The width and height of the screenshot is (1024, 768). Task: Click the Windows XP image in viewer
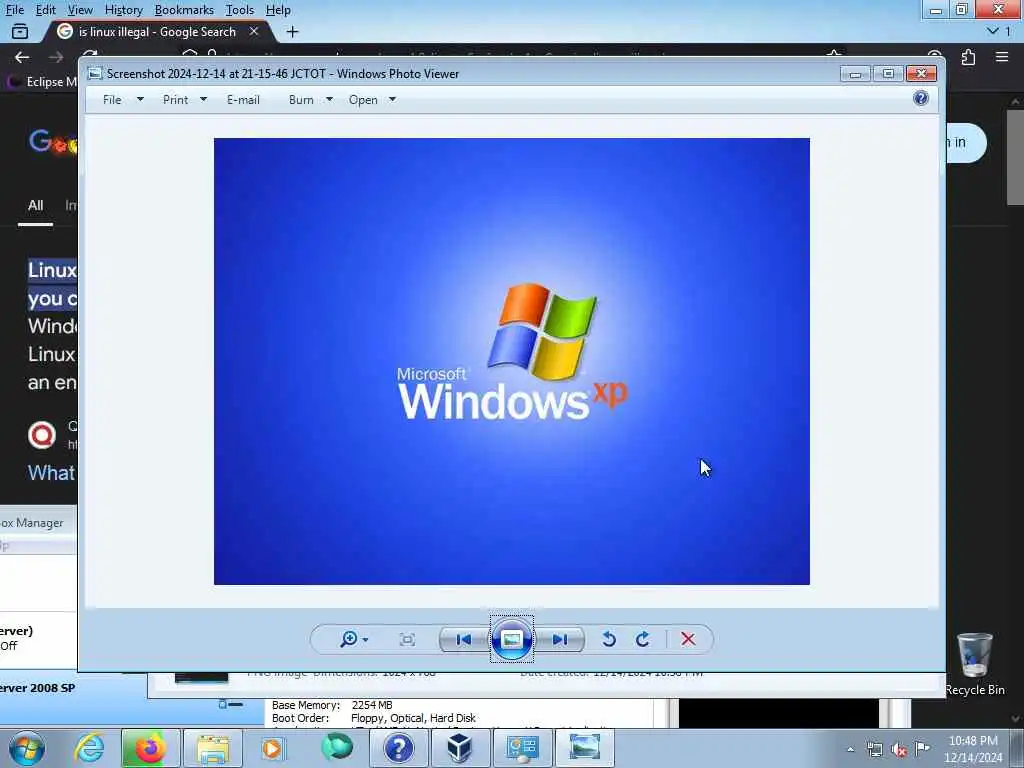(x=511, y=361)
